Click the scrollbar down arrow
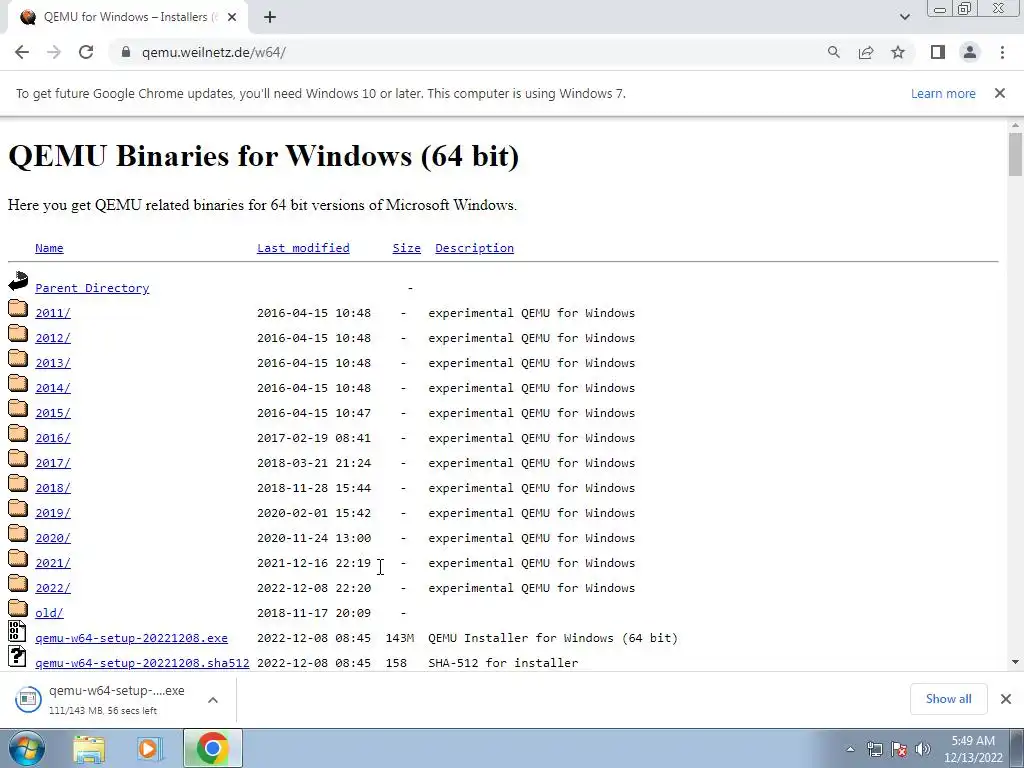The width and height of the screenshot is (1024, 768). (x=1015, y=662)
